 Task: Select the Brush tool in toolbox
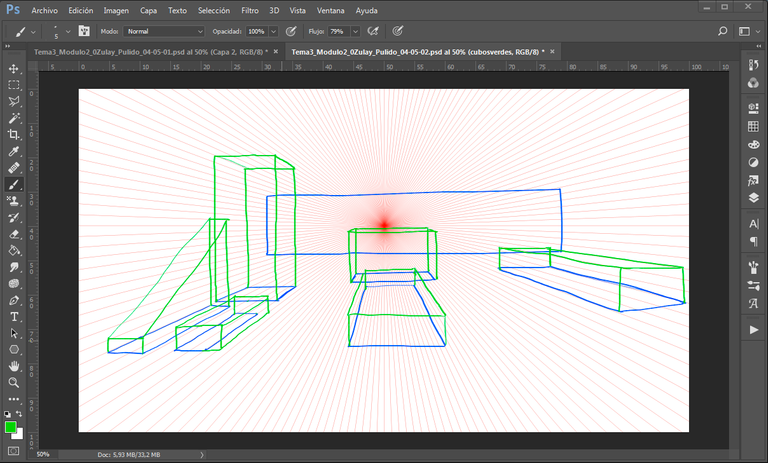14,185
